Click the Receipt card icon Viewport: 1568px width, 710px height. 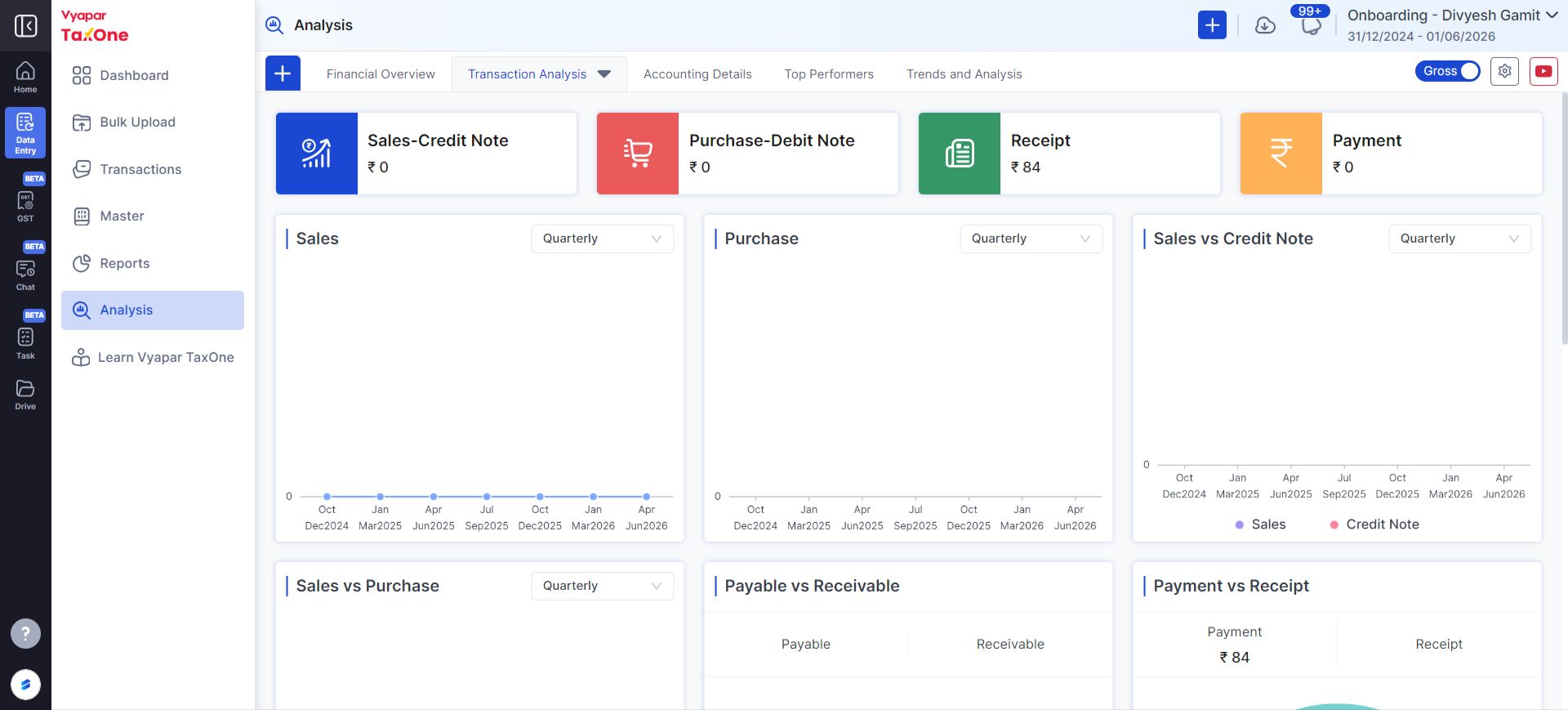click(960, 154)
